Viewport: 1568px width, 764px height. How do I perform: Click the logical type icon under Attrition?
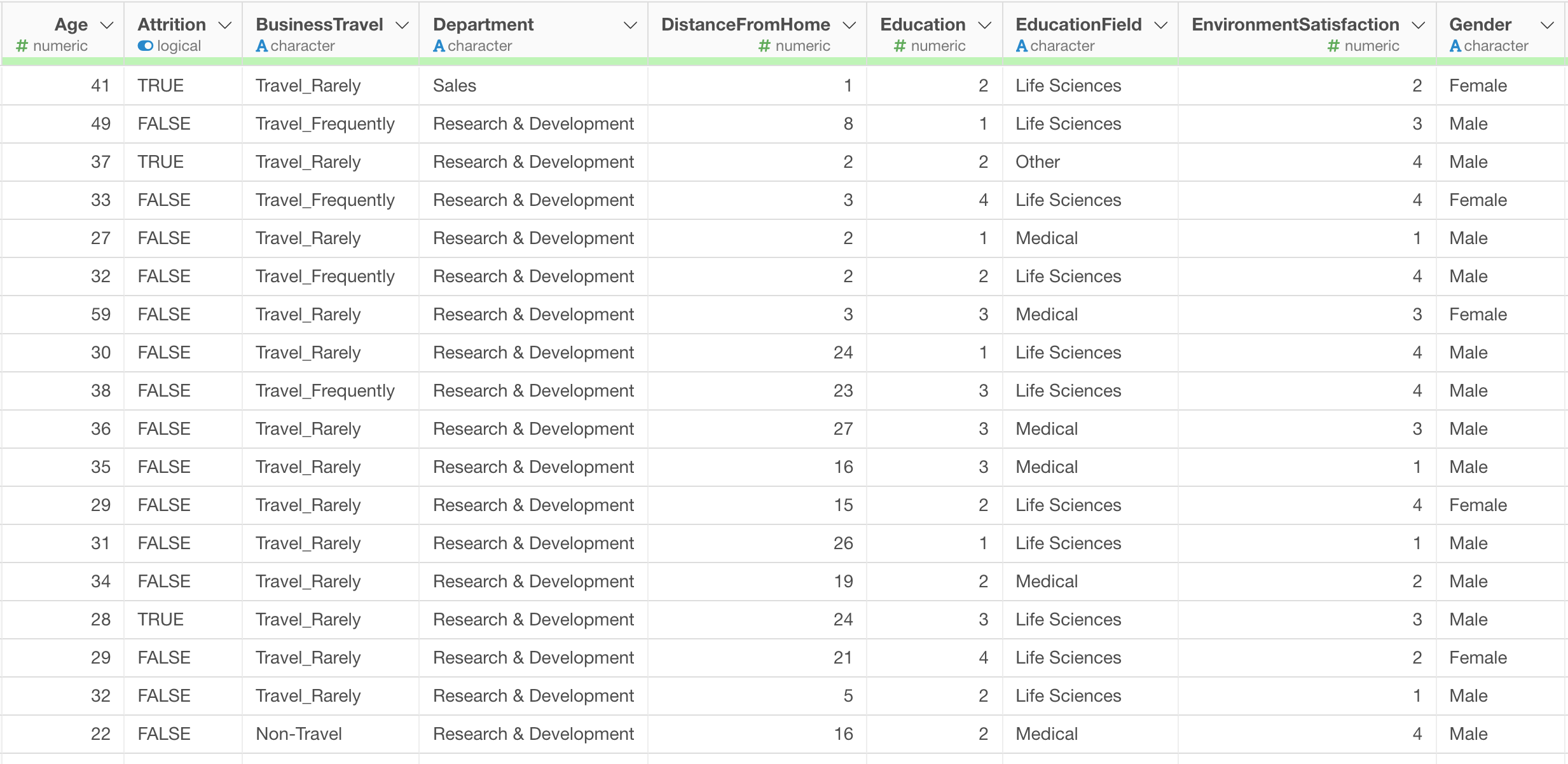(146, 46)
